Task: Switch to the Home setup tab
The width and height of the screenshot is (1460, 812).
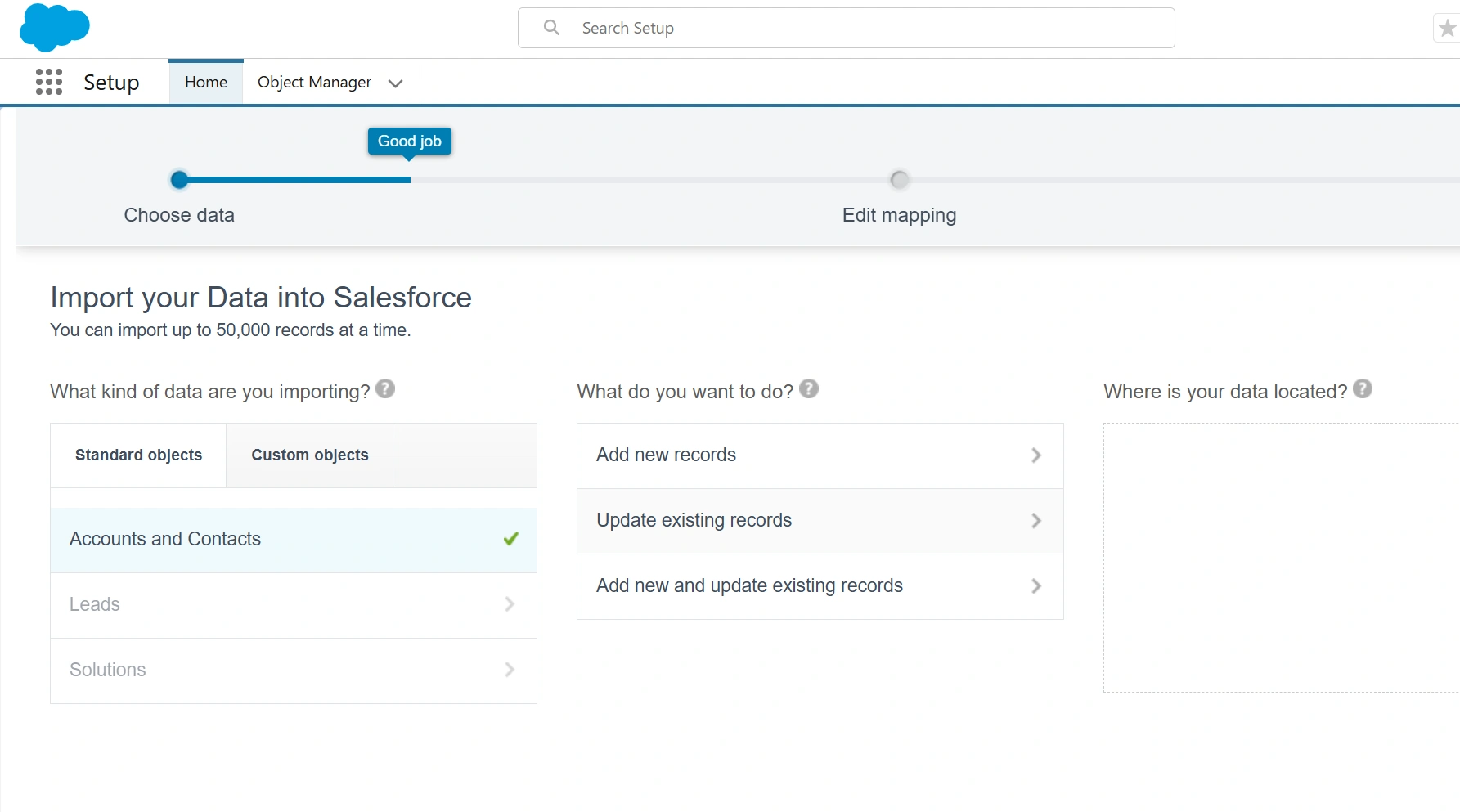Action: [205, 82]
